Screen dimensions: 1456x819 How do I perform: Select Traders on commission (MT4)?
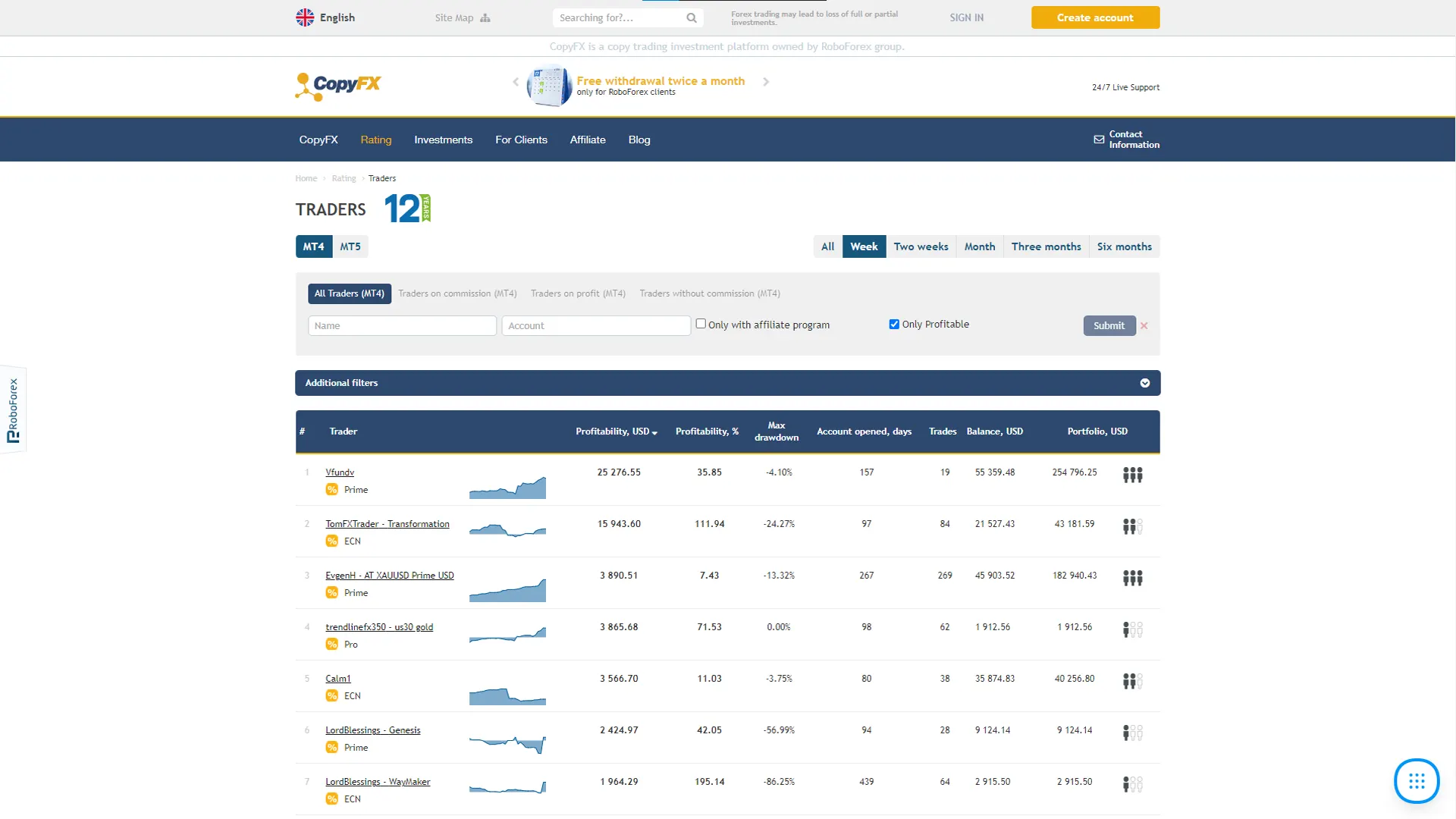(x=457, y=293)
